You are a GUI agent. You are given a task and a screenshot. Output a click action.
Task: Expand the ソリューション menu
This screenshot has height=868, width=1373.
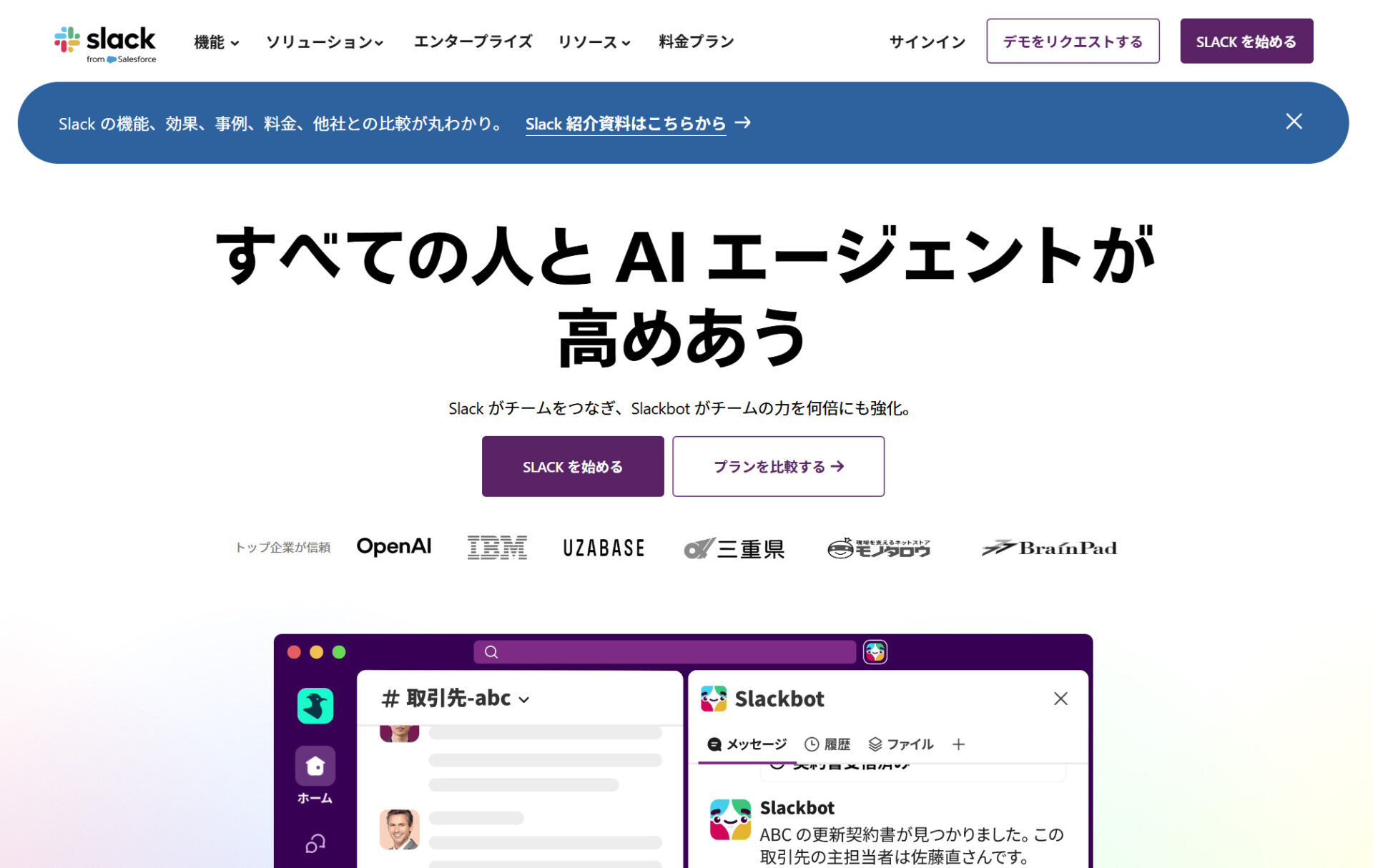[325, 42]
